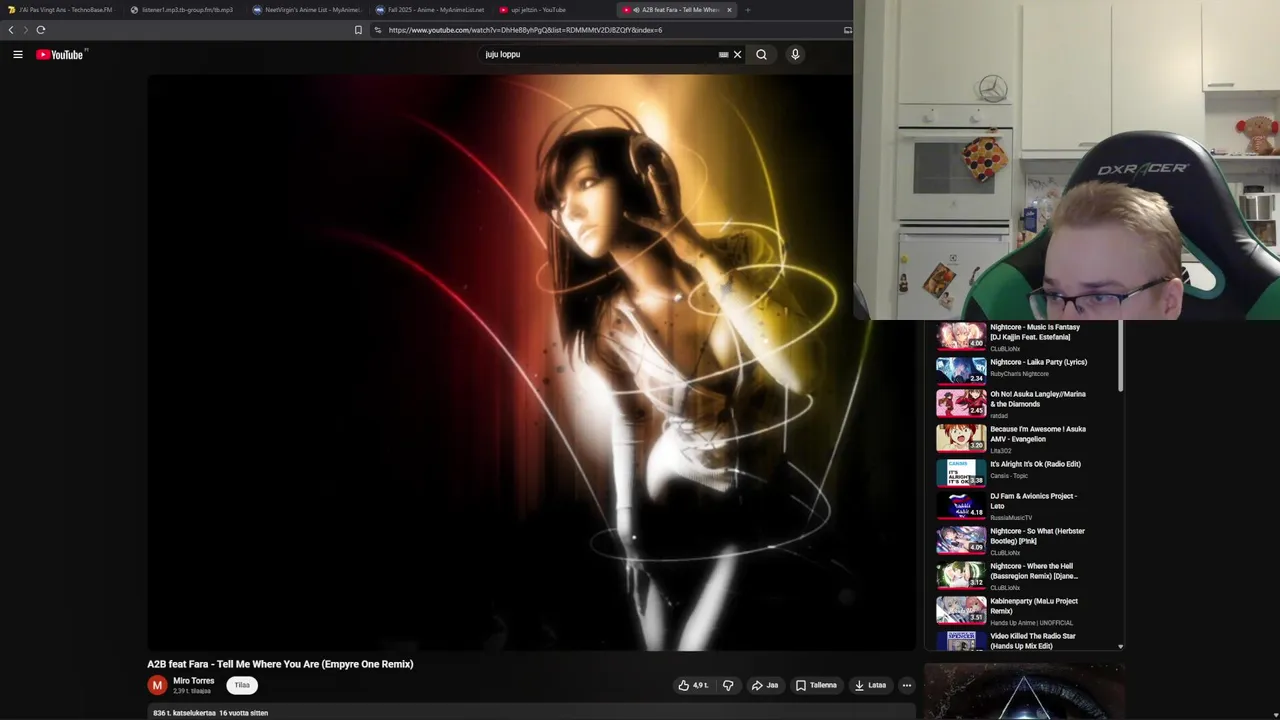The image size is (1280, 720).
Task: Click the browser address bar URL
Action: pos(525,30)
